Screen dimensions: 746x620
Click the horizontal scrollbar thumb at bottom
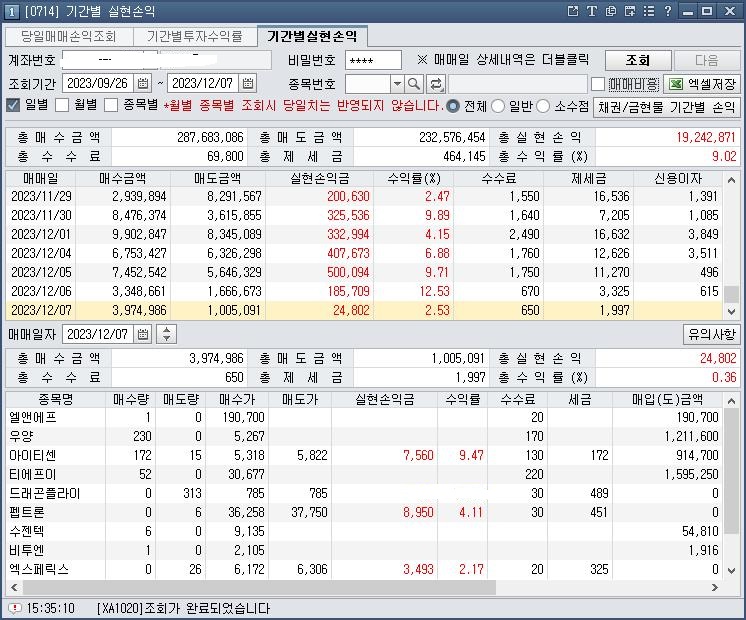(259, 588)
